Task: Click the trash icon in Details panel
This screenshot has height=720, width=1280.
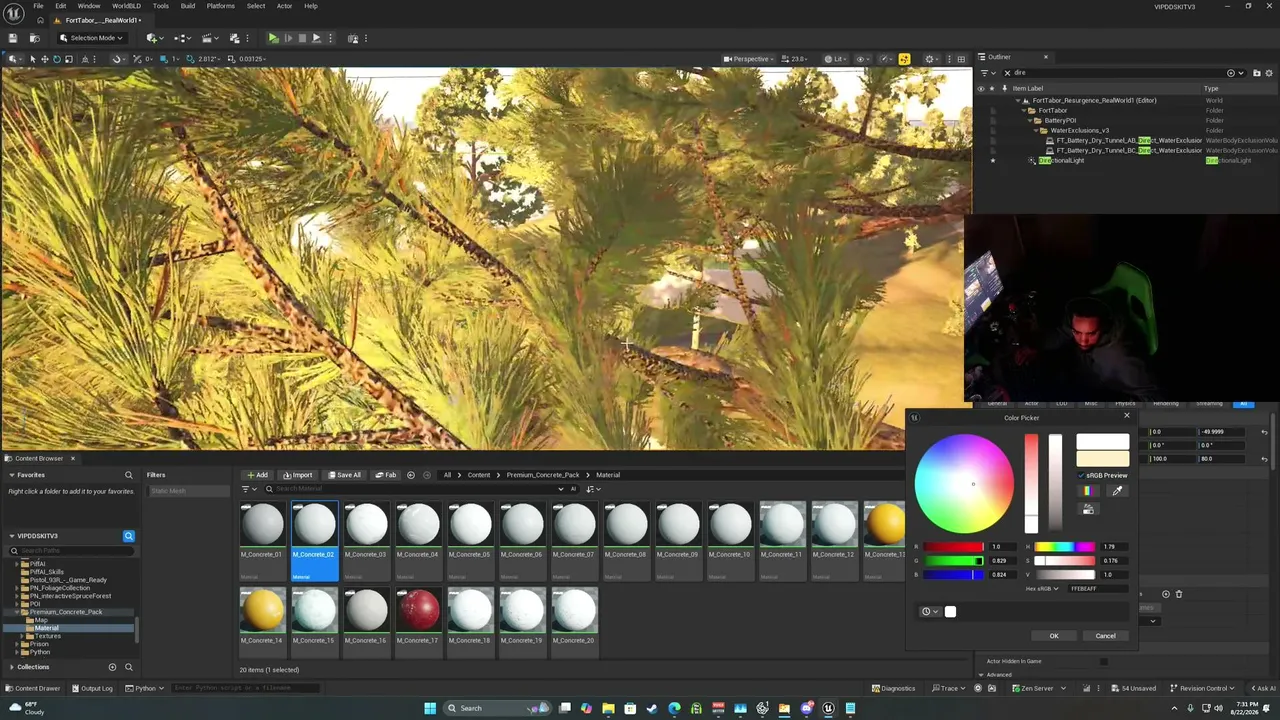Action: point(1179,594)
